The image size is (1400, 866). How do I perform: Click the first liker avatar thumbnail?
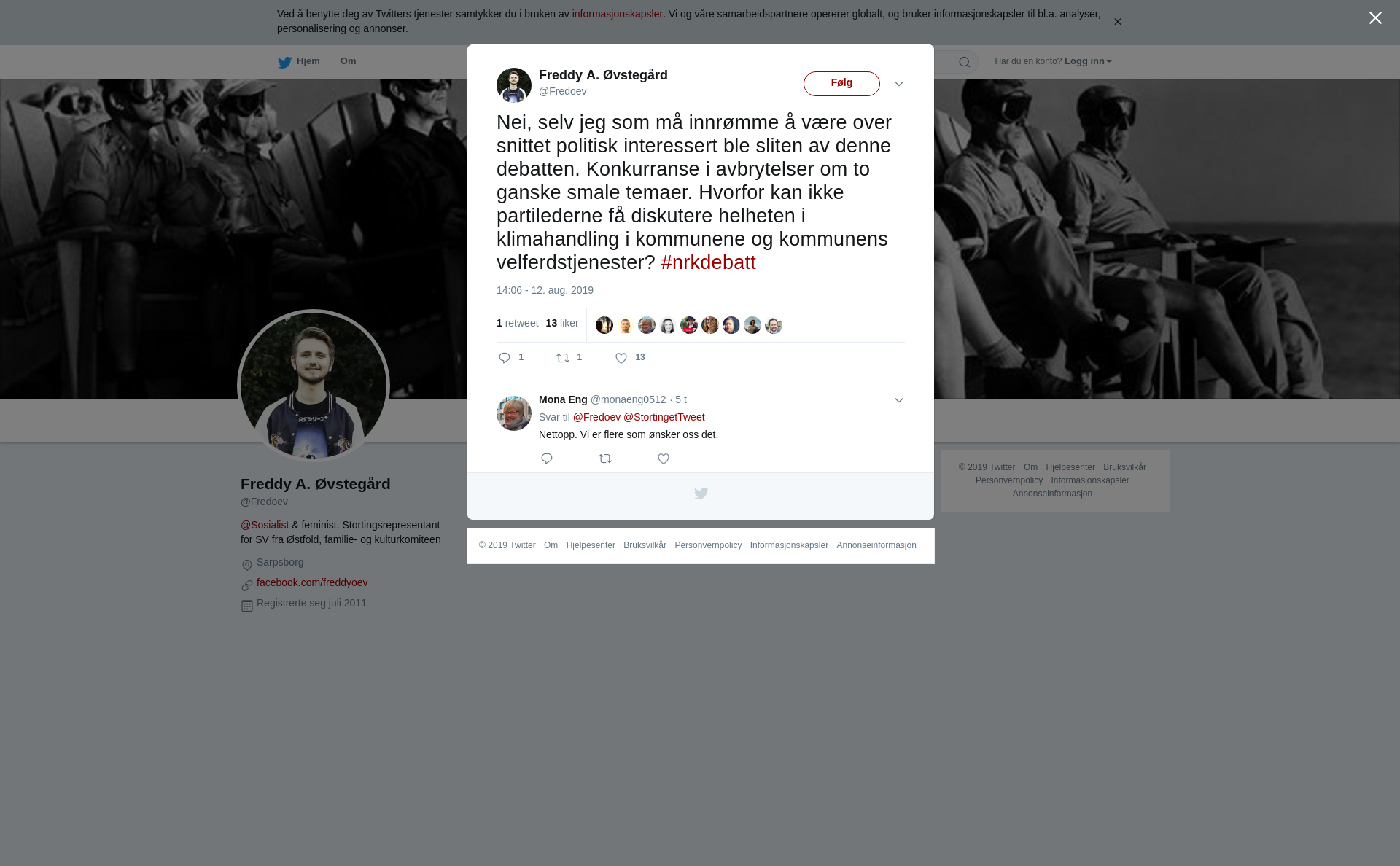click(x=604, y=325)
